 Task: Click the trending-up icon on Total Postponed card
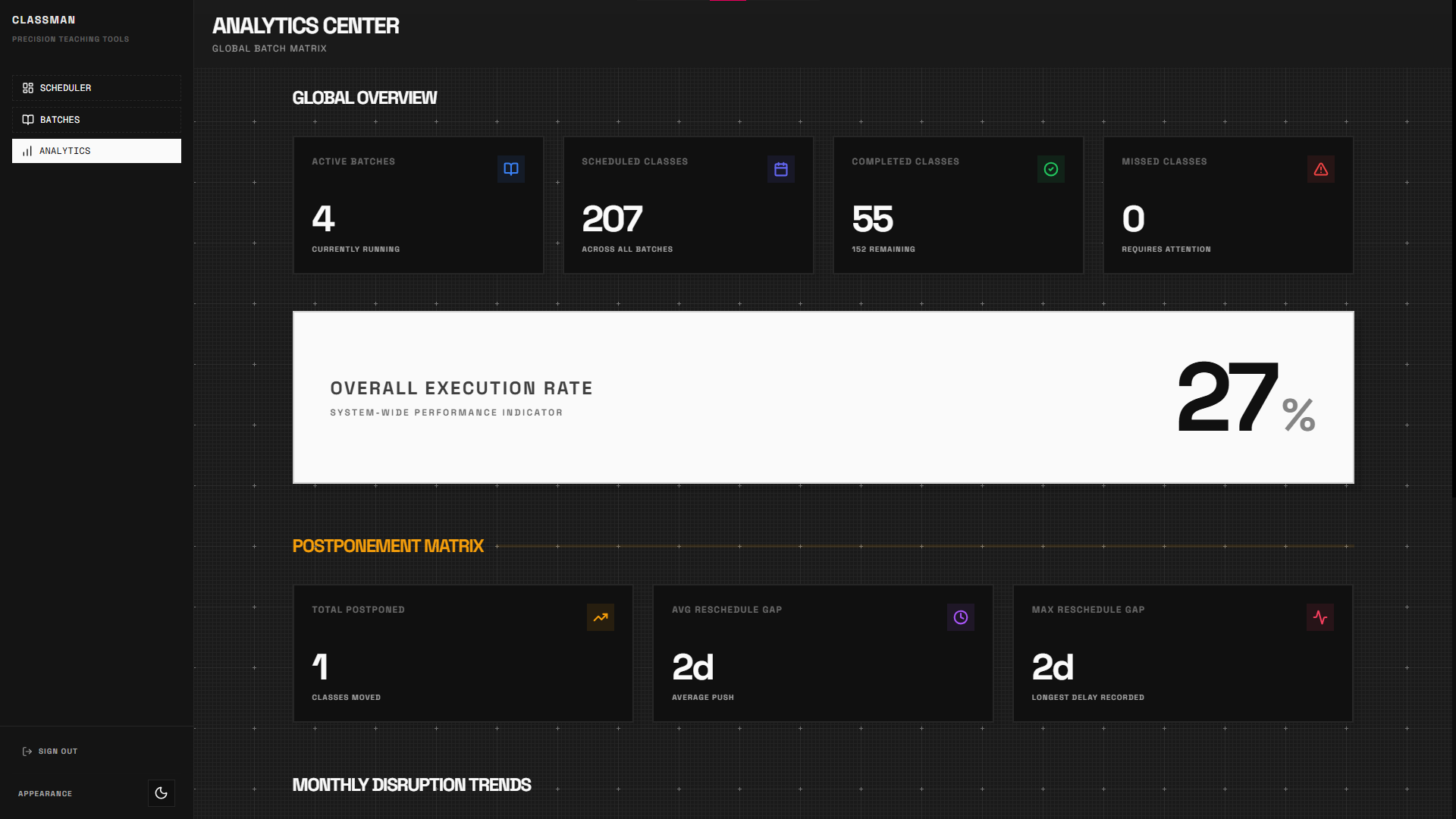click(601, 617)
